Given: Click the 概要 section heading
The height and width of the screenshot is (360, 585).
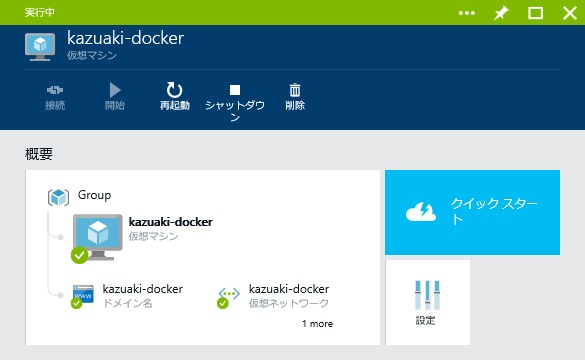Looking at the screenshot, I should (x=39, y=154).
